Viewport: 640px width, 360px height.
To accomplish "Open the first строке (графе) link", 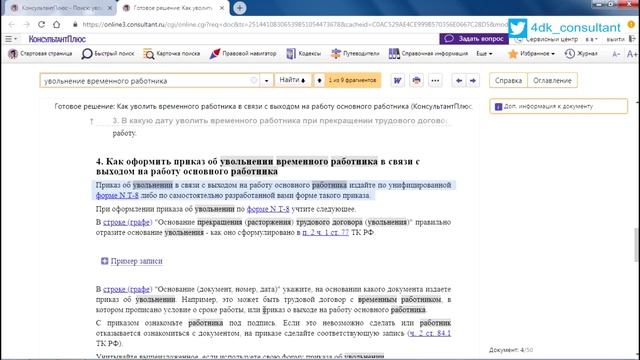I will pyautogui.click(x=127, y=222).
